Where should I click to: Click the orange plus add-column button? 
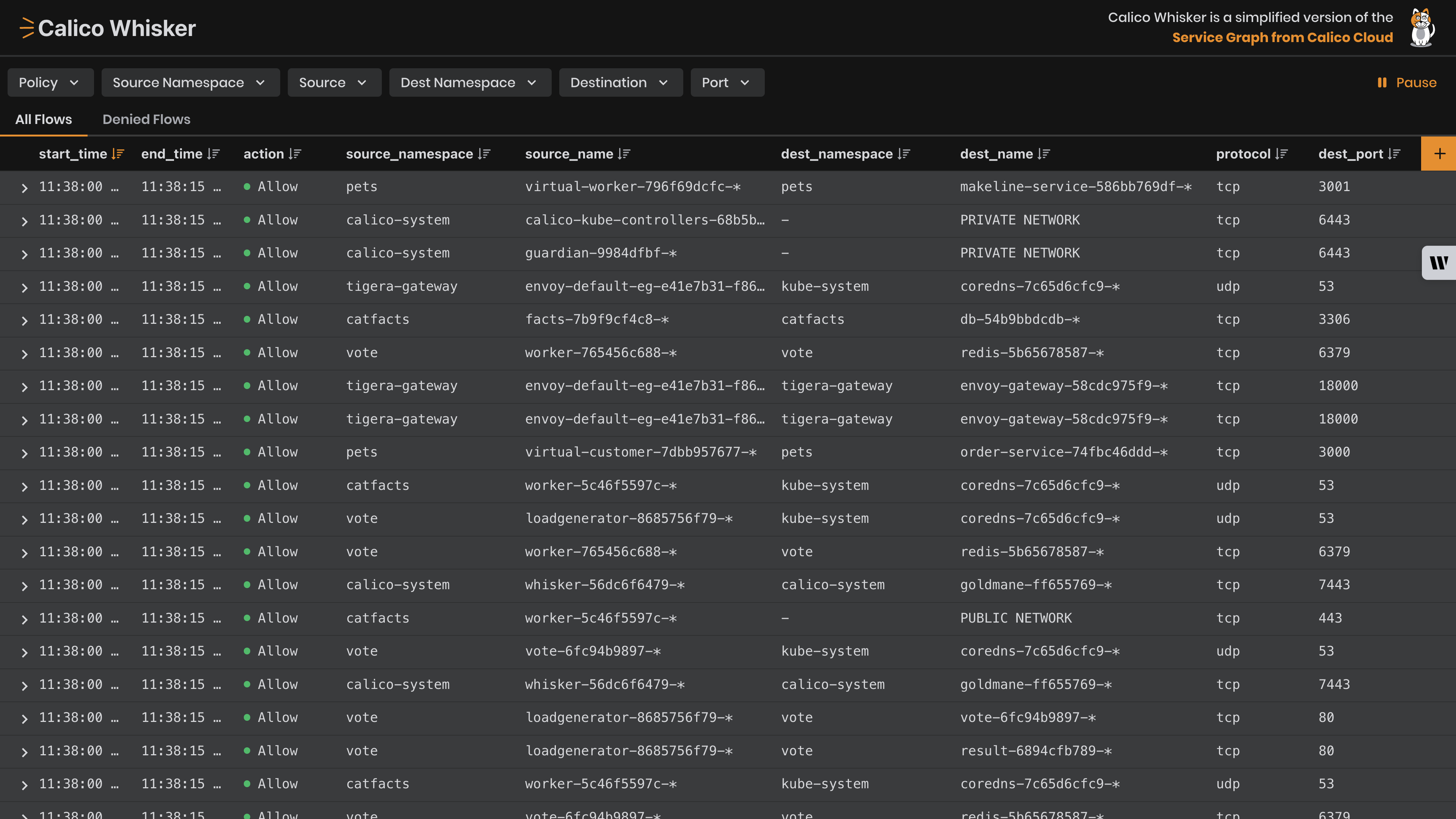click(x=1439, y=154)
